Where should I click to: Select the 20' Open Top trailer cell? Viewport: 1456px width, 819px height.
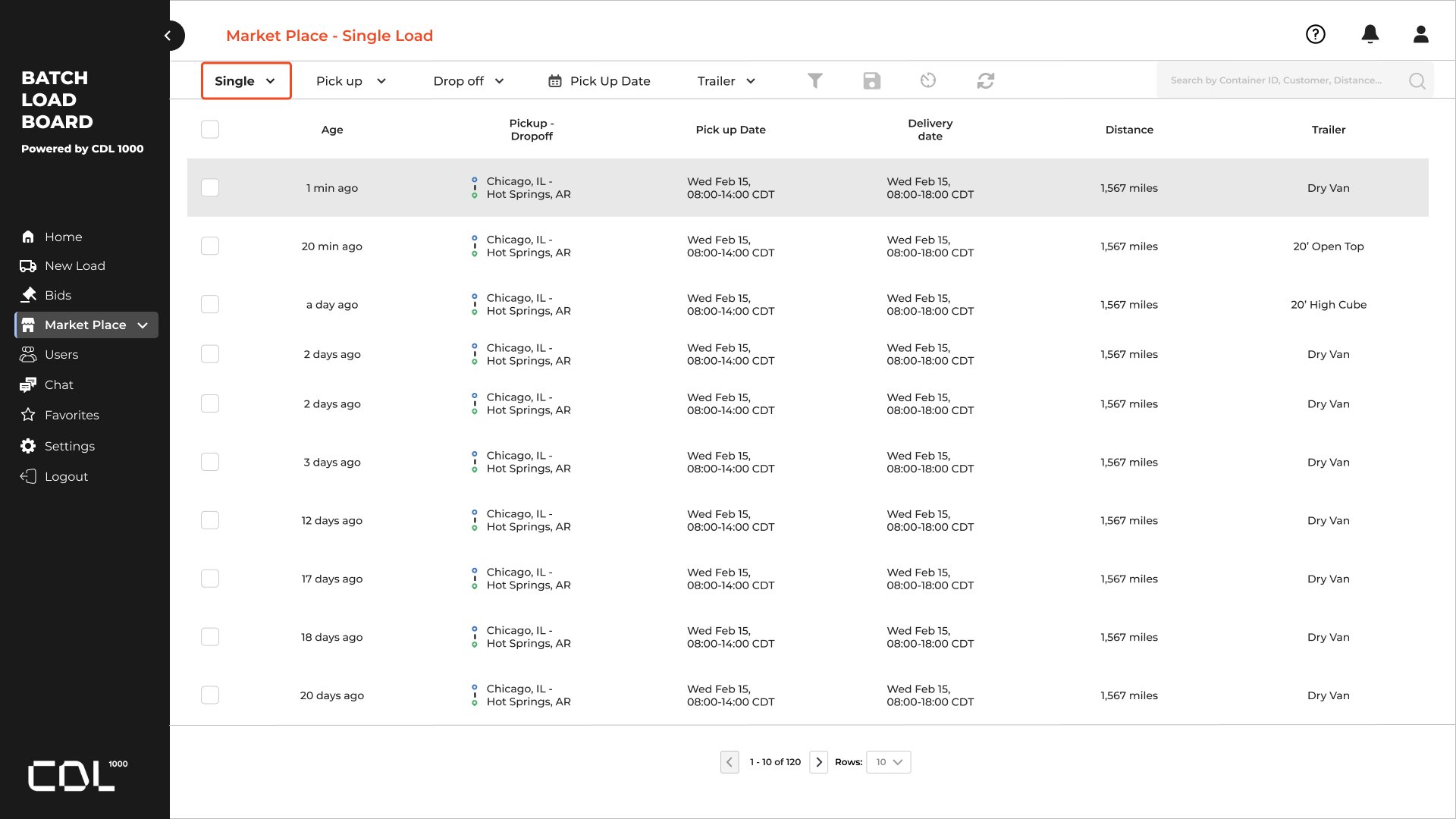(1329, 246)
